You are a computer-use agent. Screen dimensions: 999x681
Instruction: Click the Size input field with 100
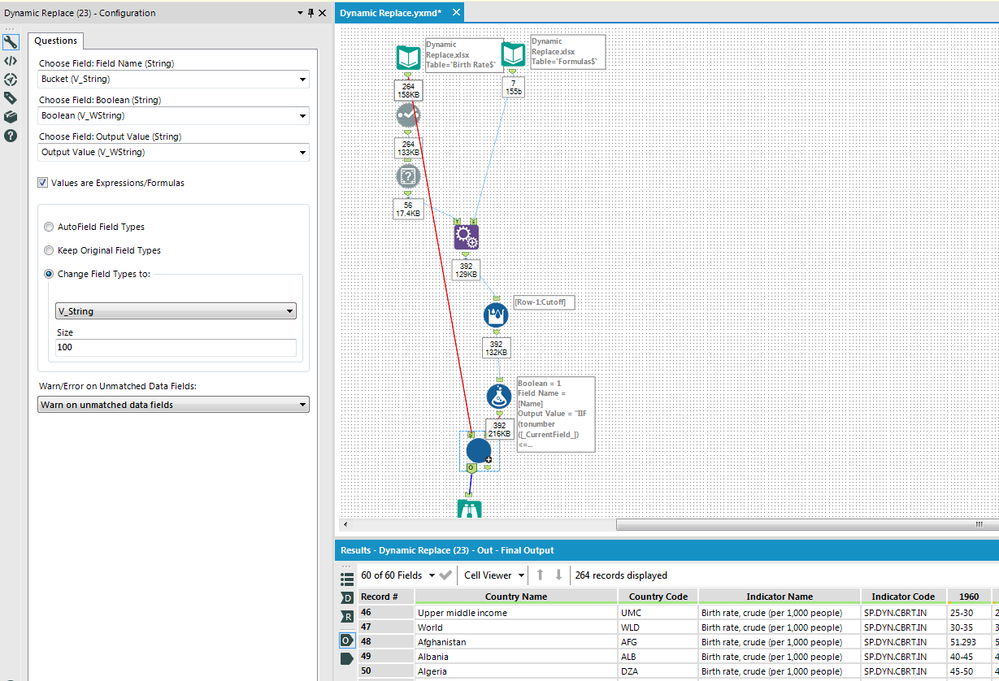point(176,347)
